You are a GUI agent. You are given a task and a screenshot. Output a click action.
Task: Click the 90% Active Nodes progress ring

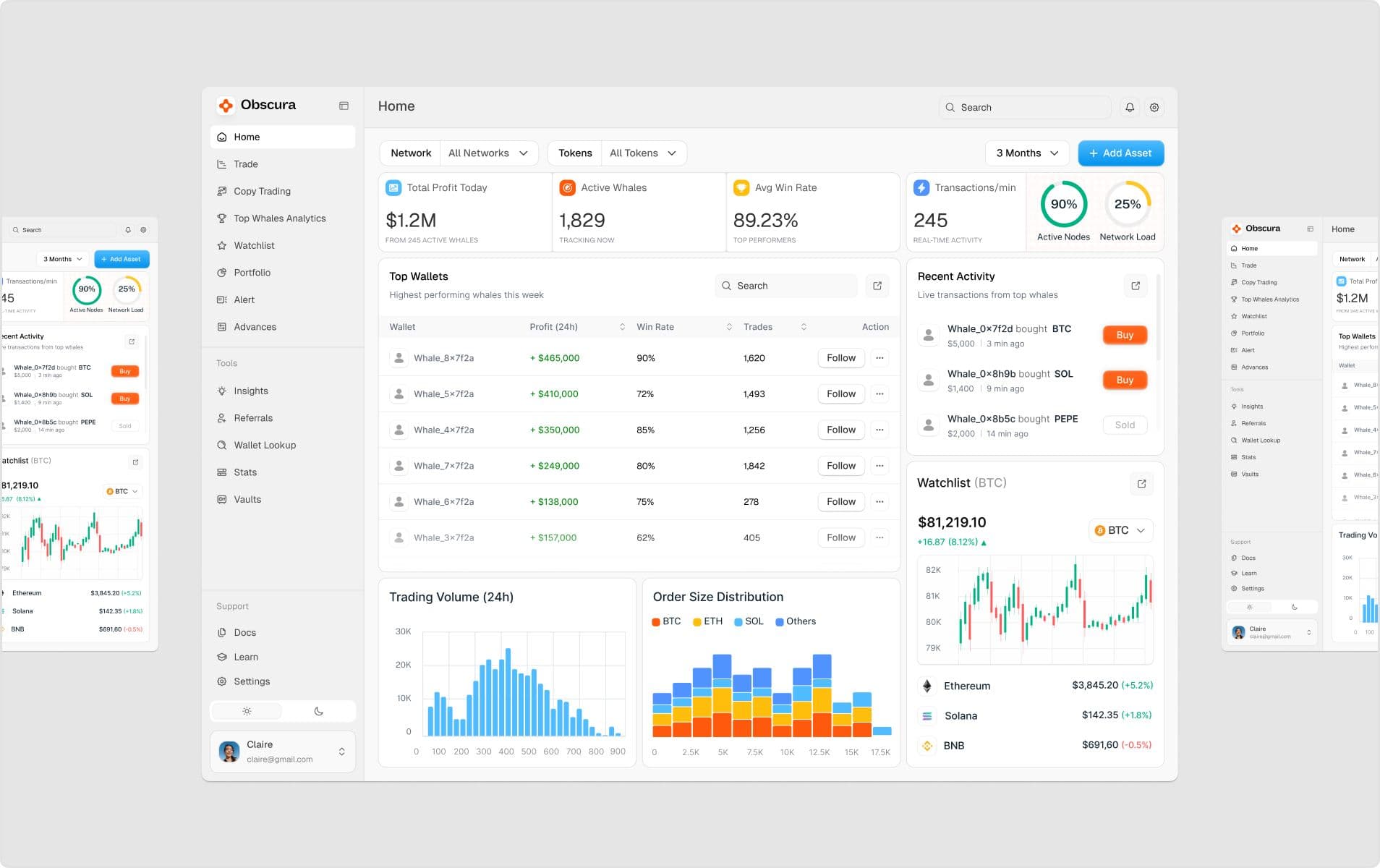pyautogui.click(x=1063, y=205)
